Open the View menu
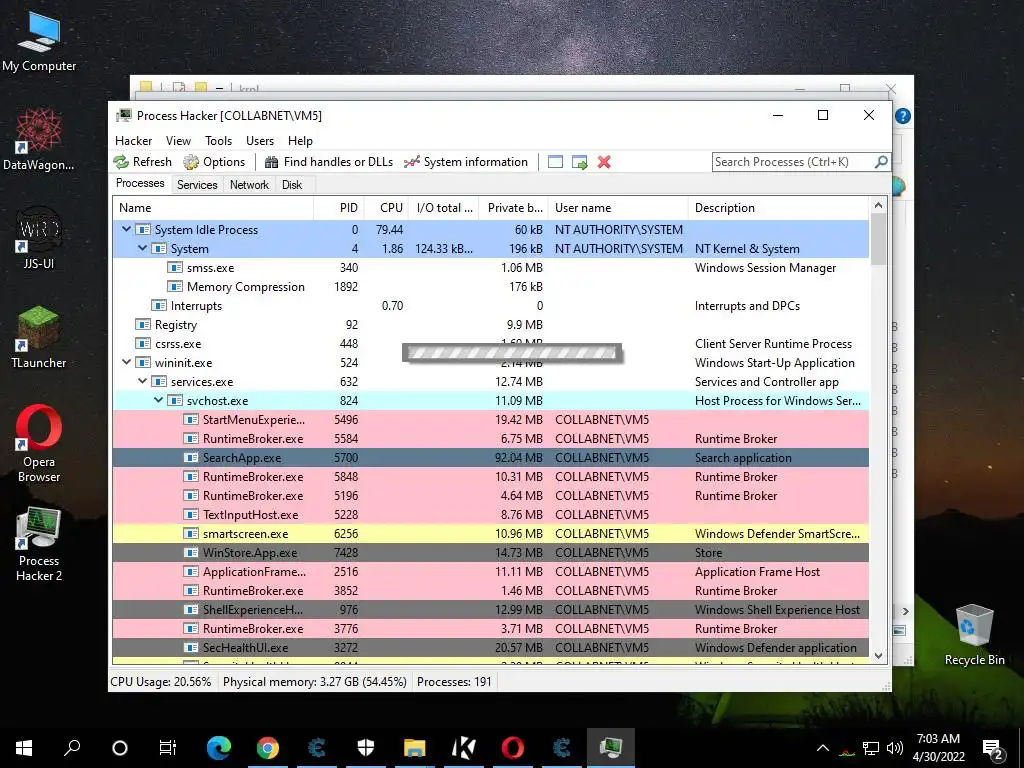Viewport: 1024px width, 768px height. [178, 140]
